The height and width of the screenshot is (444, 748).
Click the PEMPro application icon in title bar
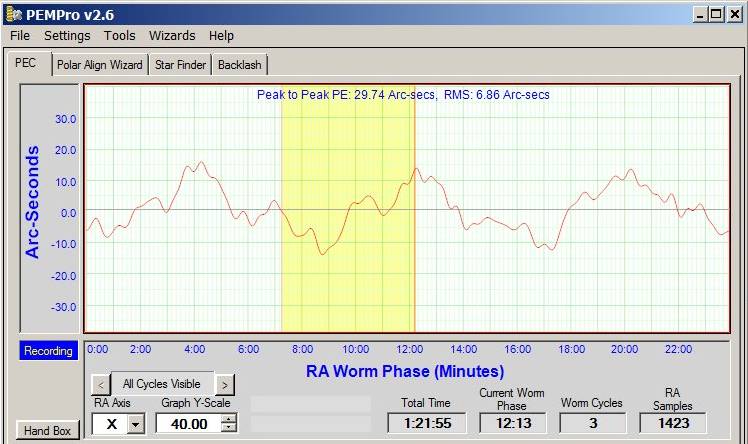[x=13, y=15]
